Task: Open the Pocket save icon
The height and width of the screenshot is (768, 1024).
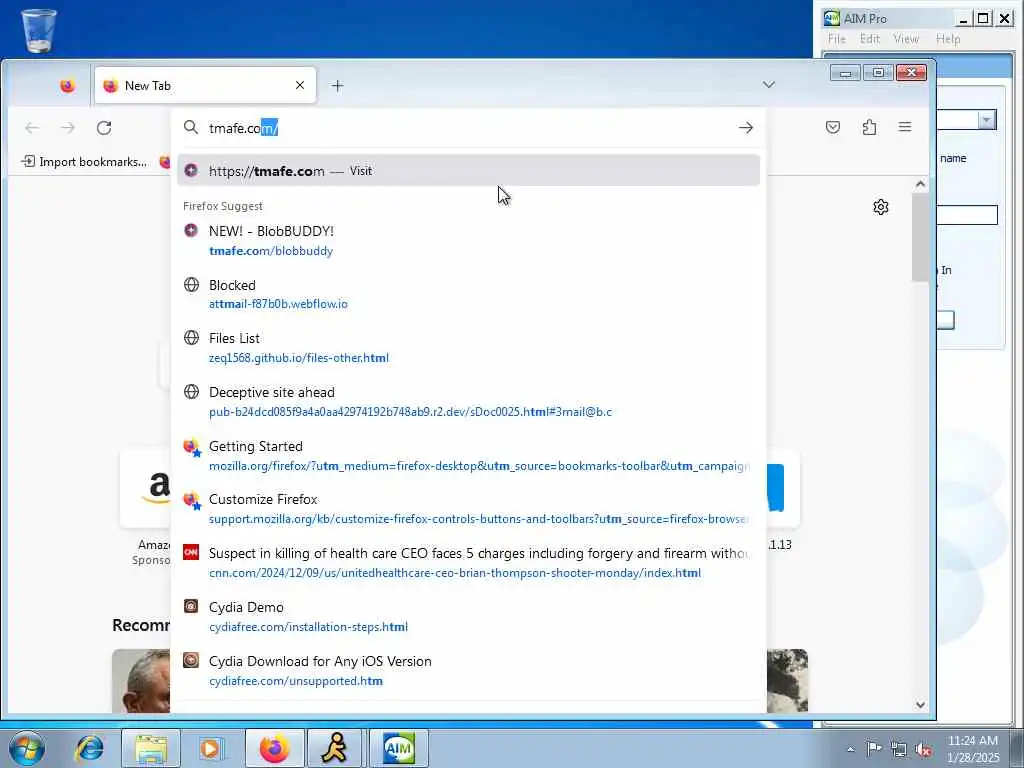Action: pos(833,127)
